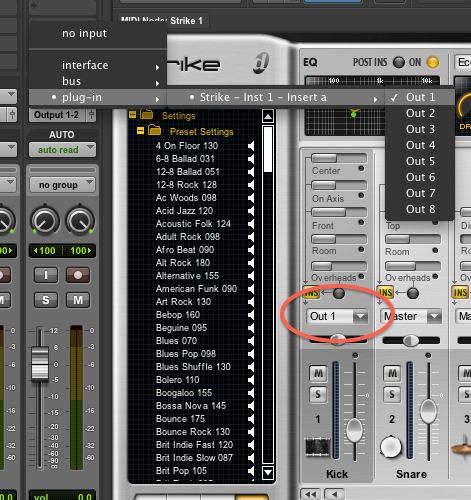Mute the Kick channel in Strike
Screen dimensions: 471x500
(318, 373)
